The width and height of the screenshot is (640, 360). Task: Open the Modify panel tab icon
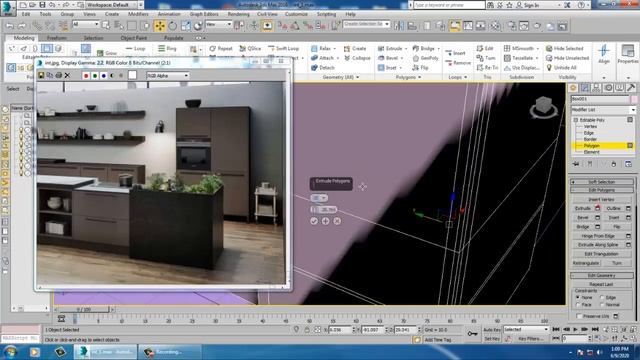[585, 88]
